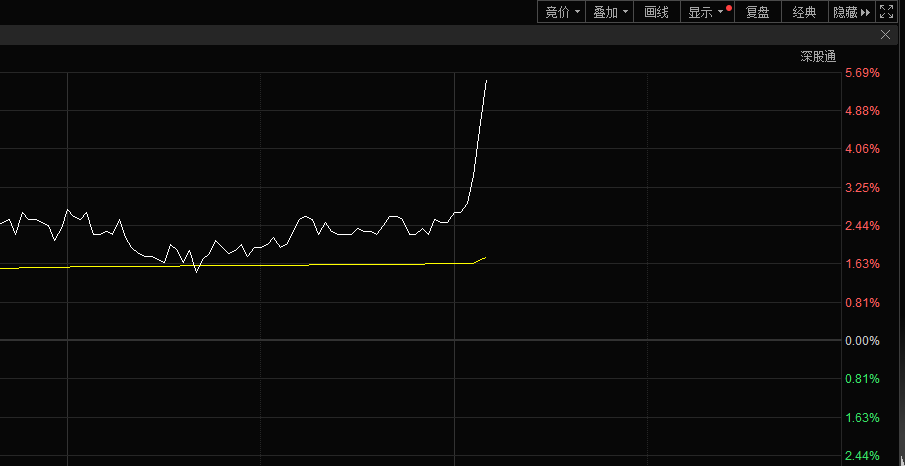Click the 复盘 replay button
Image resolution: width=905 pixels, height=466 pixels.
point(757,12)
